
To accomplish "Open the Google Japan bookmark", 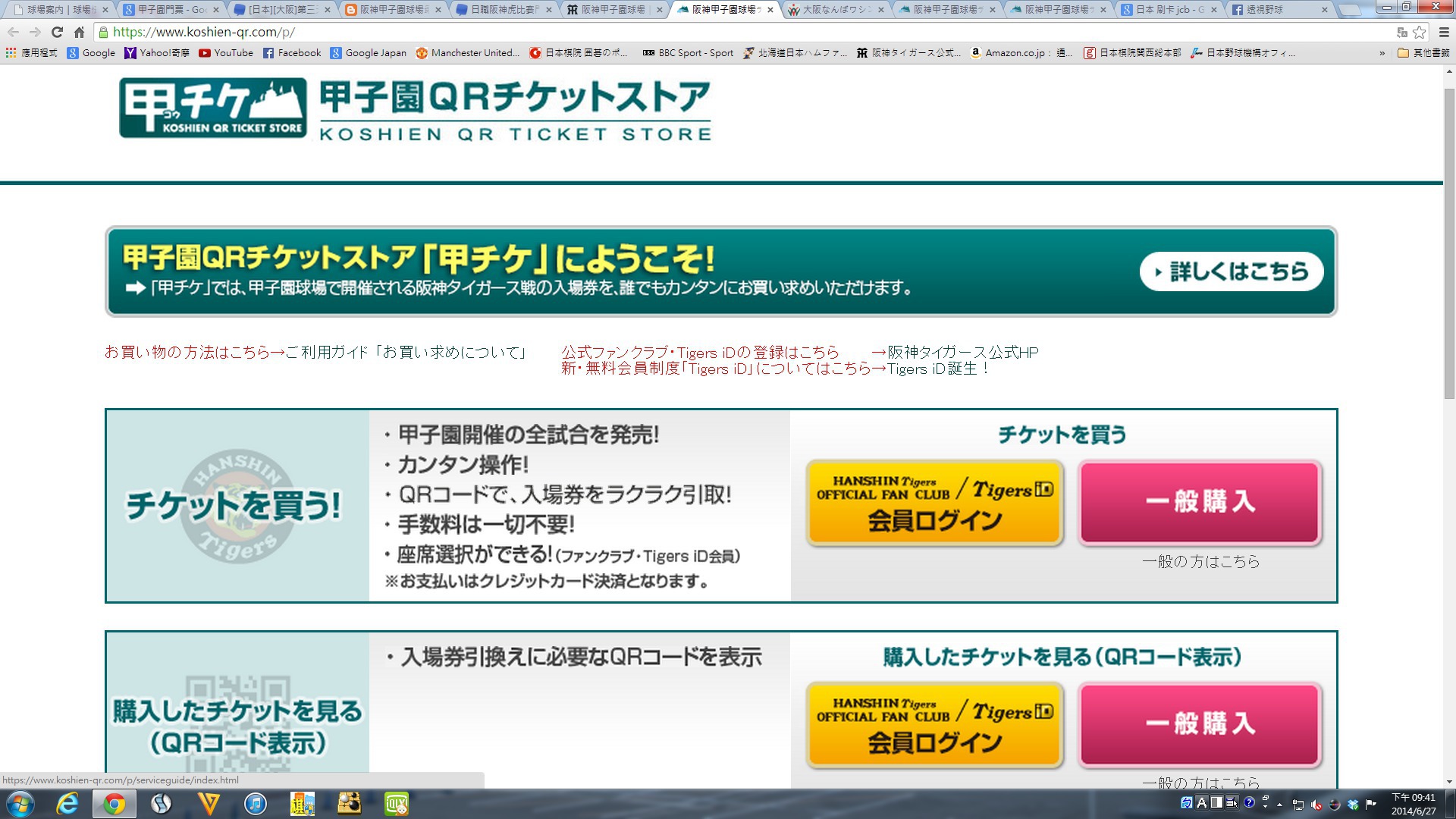I will tap(369, 52).
